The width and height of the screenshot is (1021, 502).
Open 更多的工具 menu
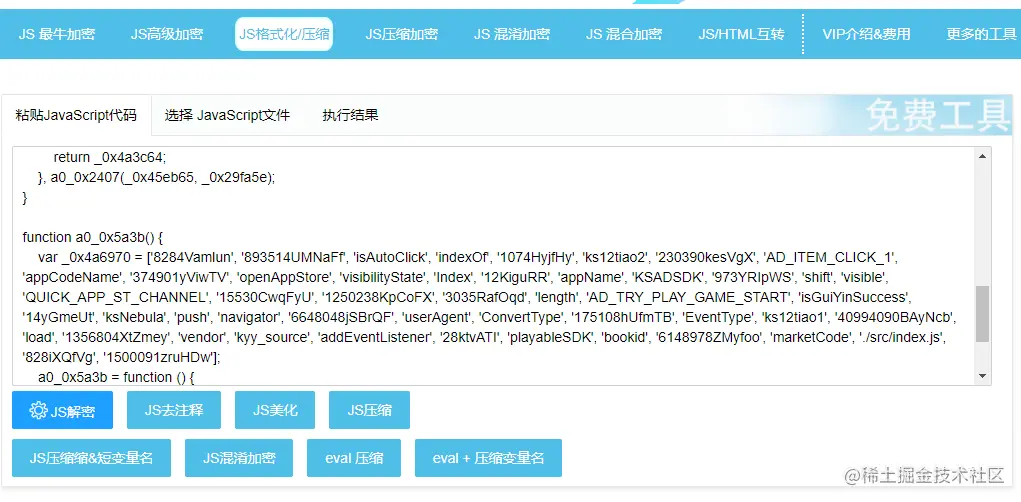click(981, 35)
